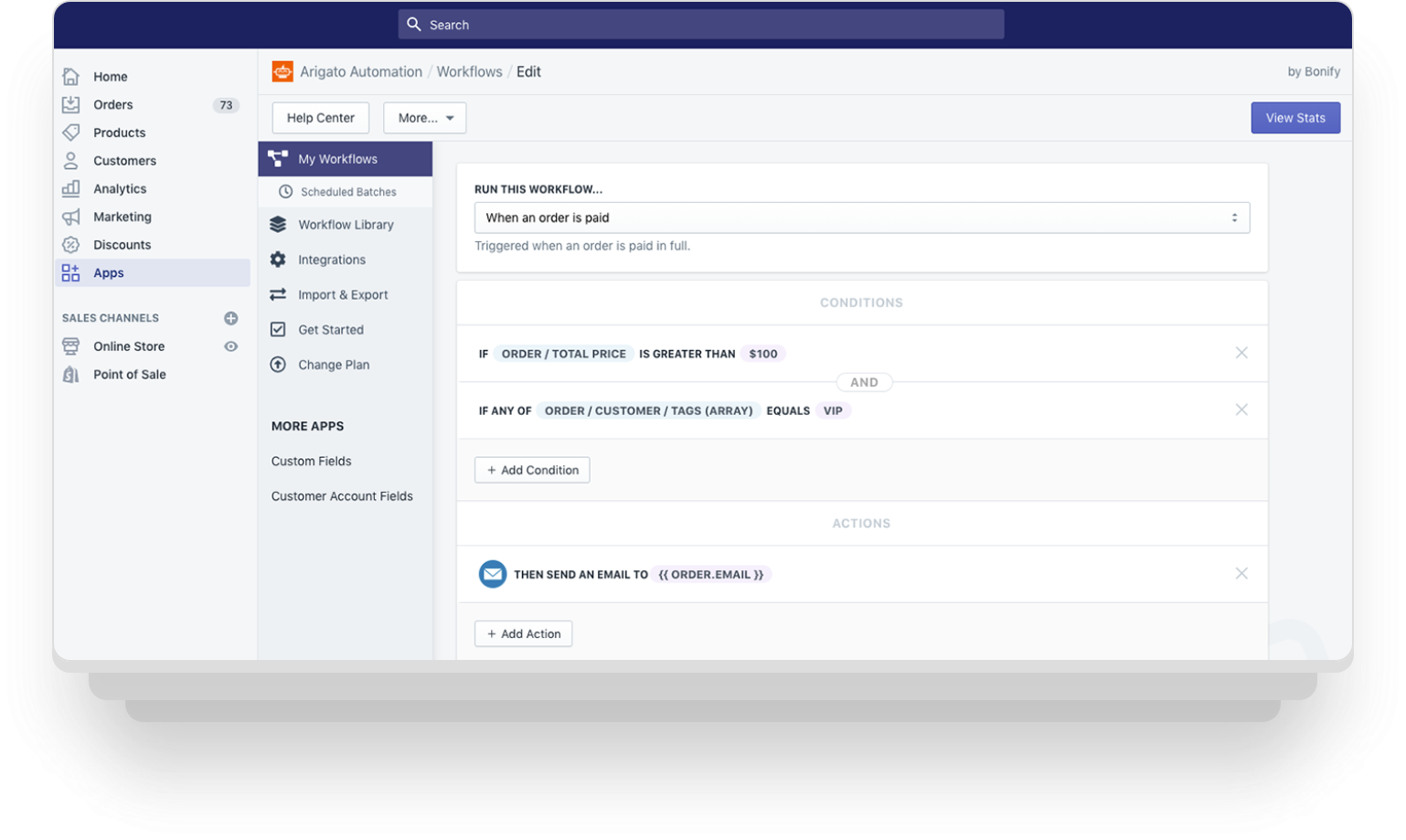Go to Orders in left navigation
The image size is (1406, 840).
(113, 105)
